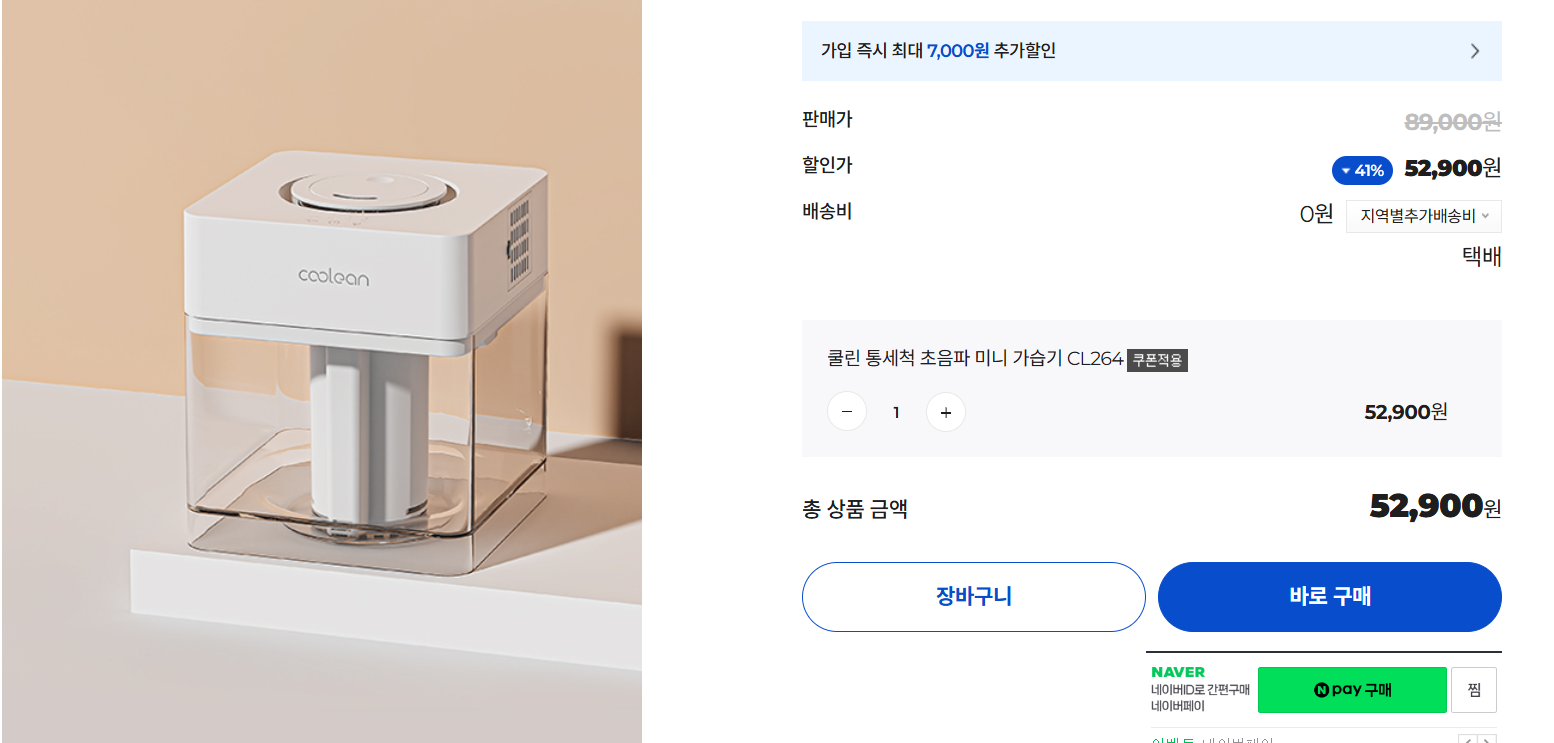Click the right arrow in the 이벤트 carousel
Image resolution: width=1554 pixels, height=743 pixels.
coord(1489,738)
